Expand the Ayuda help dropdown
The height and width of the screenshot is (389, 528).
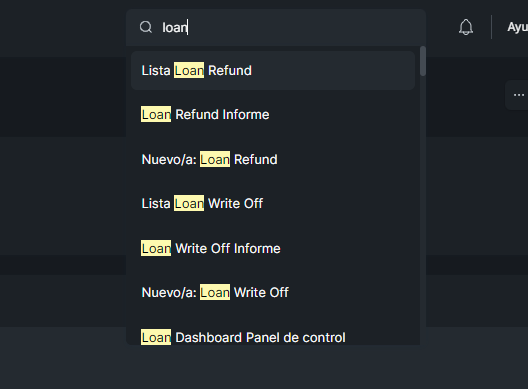(x=518, y=27)
